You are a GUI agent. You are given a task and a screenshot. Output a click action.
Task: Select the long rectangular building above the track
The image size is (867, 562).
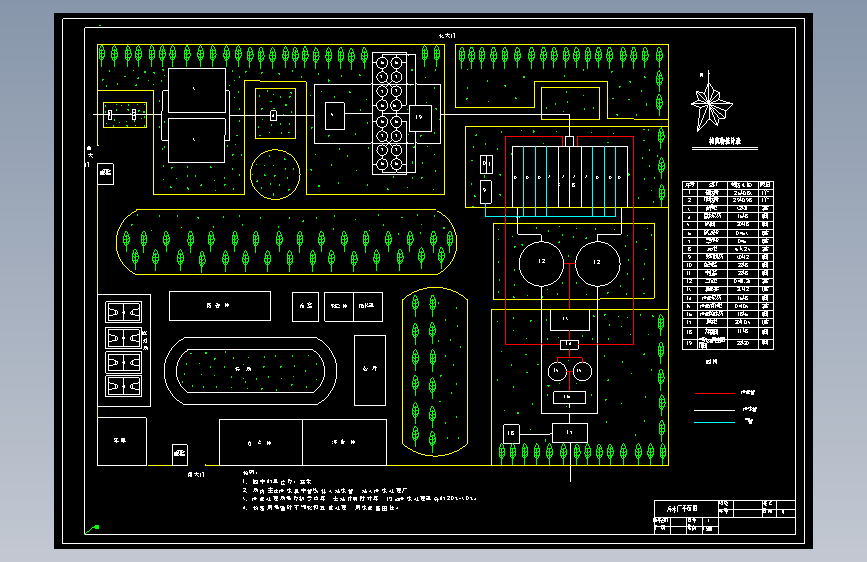click(x=220, y=306)
